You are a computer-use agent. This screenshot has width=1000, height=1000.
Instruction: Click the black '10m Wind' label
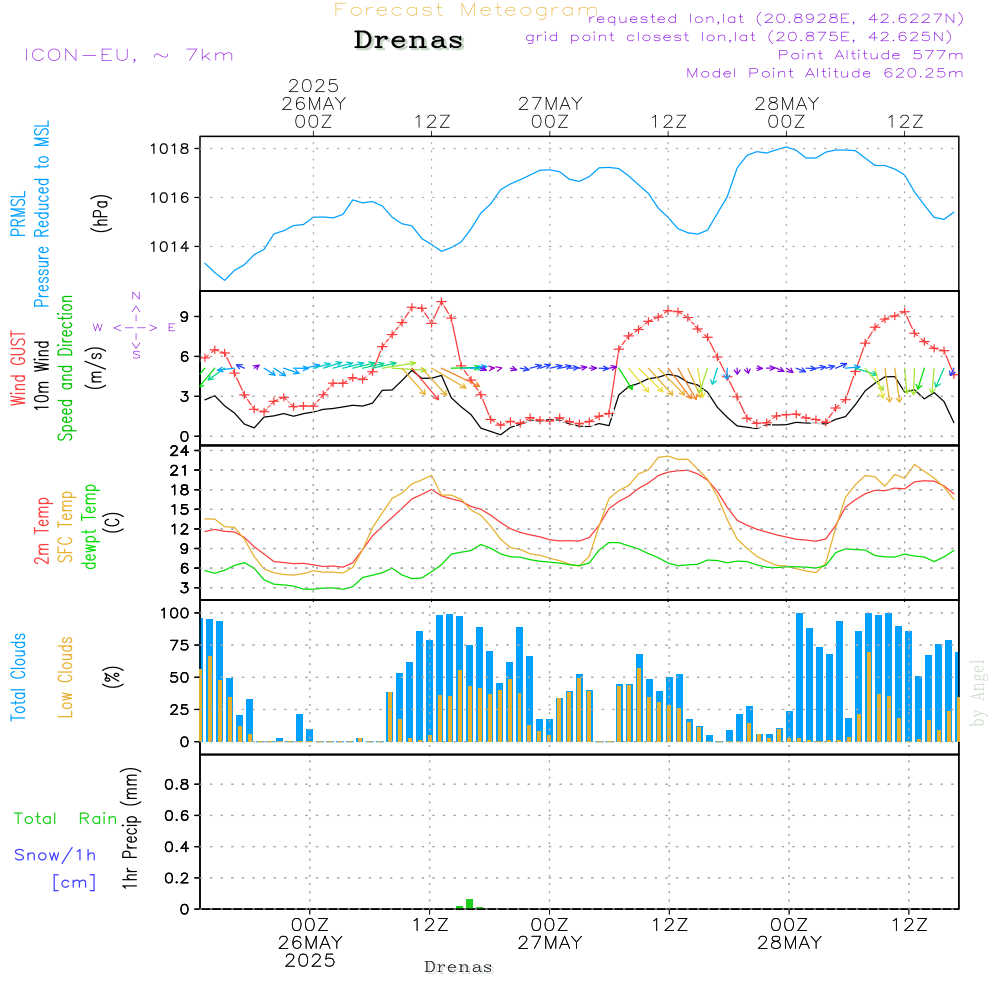(41, 375)
